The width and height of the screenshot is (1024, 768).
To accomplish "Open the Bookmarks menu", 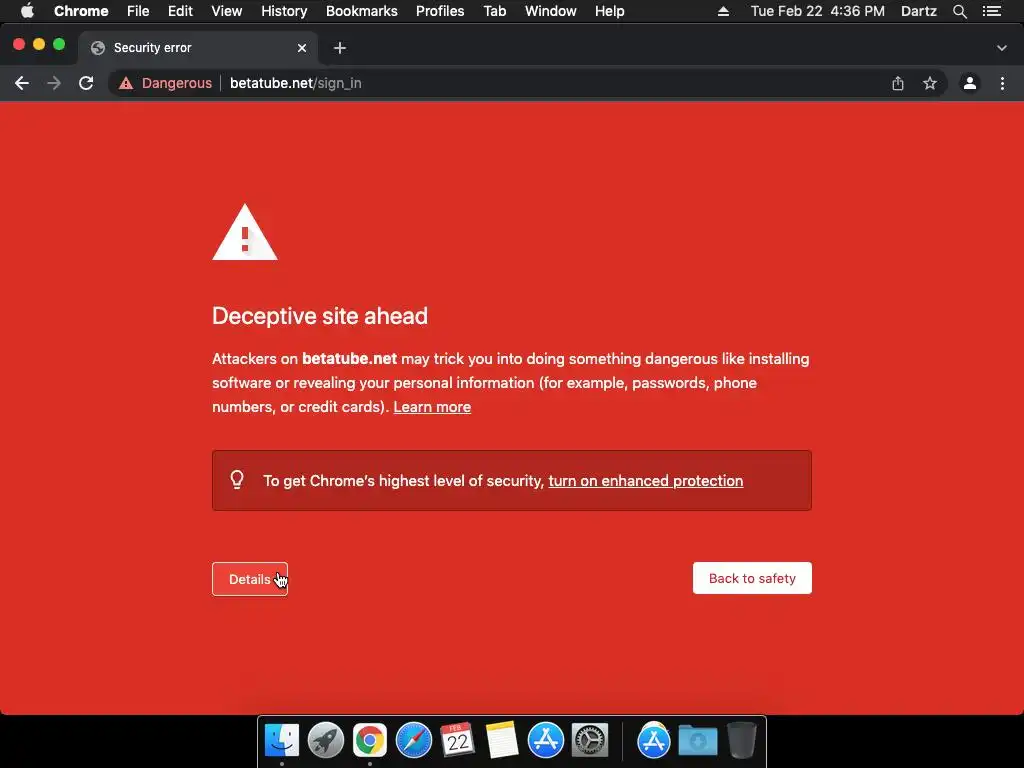I will pos(362,11).
